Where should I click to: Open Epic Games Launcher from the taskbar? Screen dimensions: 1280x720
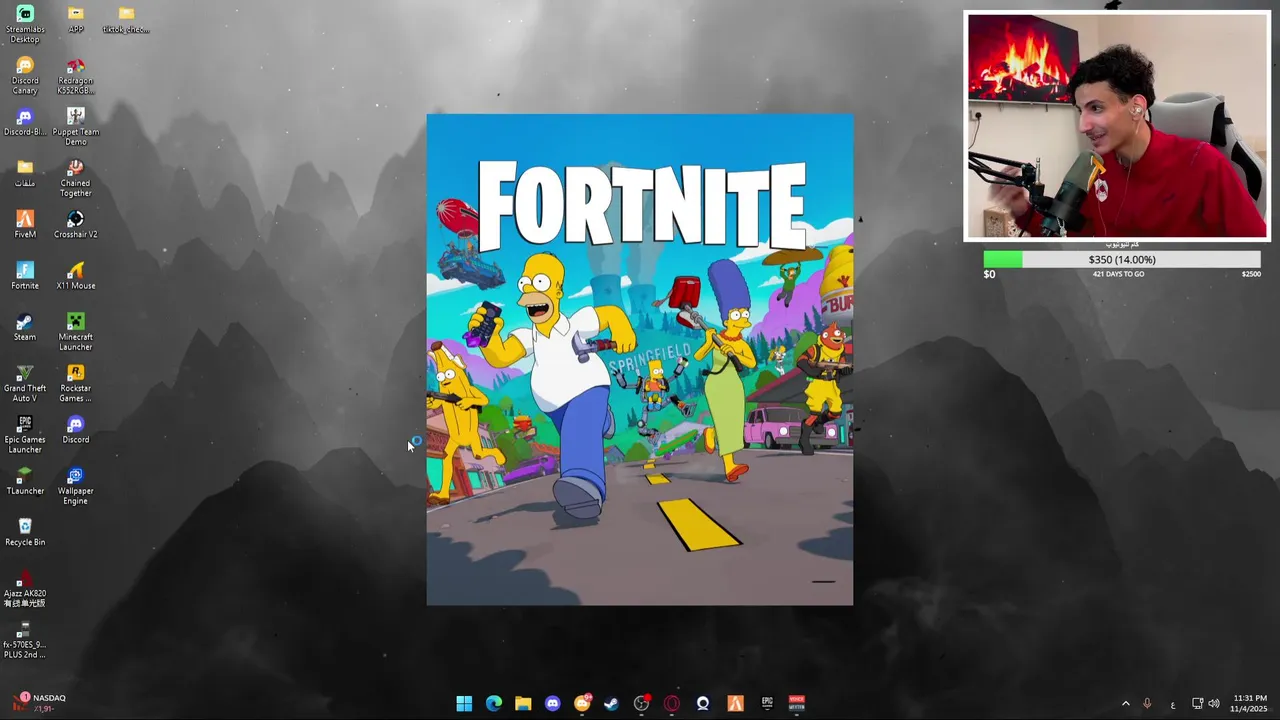[767, 703]
